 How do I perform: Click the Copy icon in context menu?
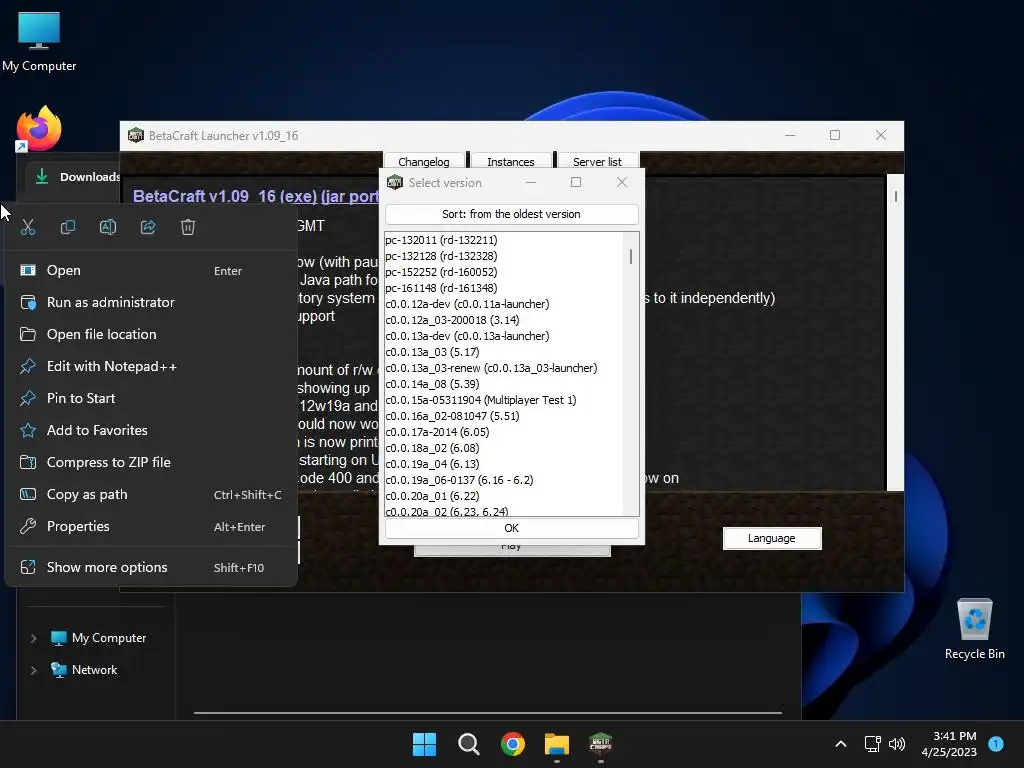tap(68, 227)
